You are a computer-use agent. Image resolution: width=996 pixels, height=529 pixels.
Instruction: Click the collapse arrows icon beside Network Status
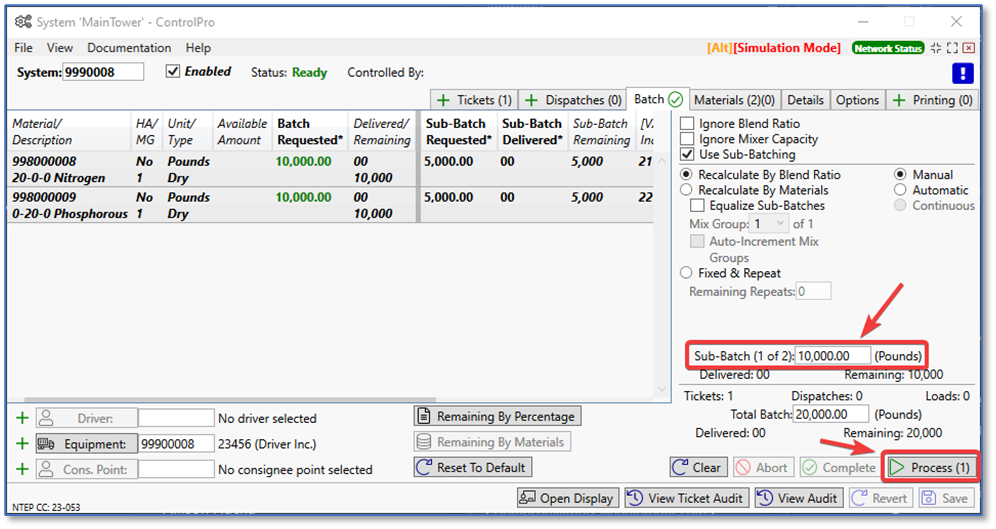(x=936, y=48)
